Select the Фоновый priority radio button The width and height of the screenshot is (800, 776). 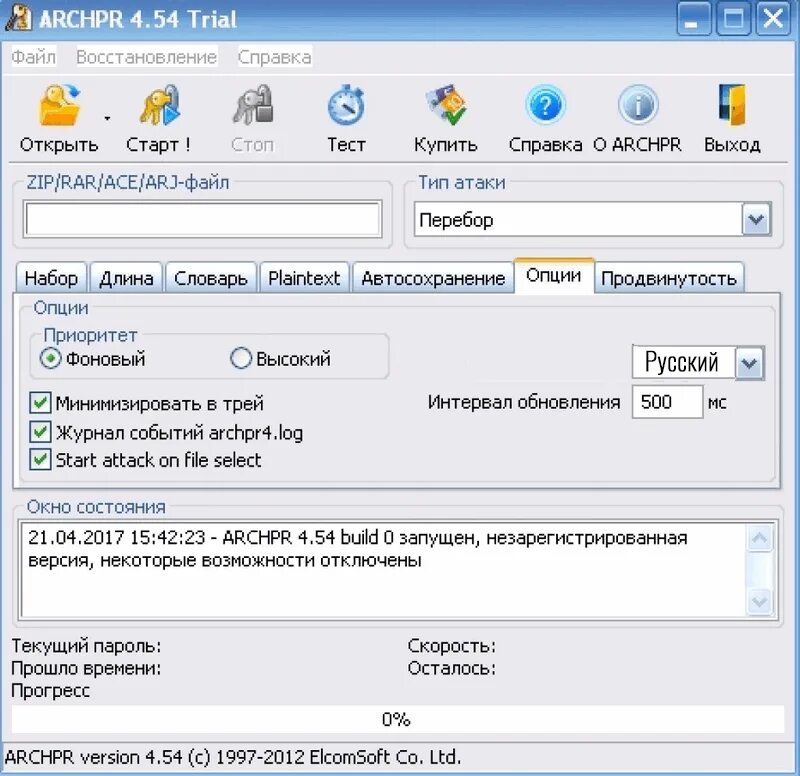51,359
